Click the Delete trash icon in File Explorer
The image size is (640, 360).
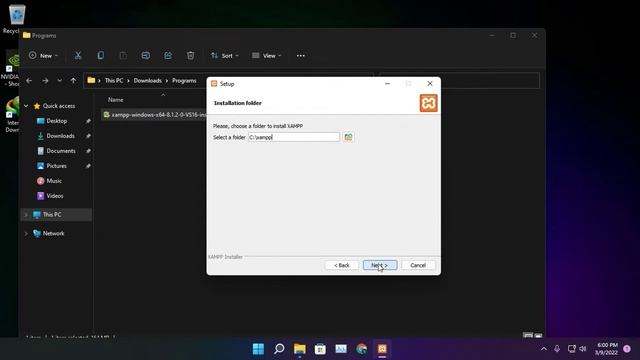coord(190,56)
